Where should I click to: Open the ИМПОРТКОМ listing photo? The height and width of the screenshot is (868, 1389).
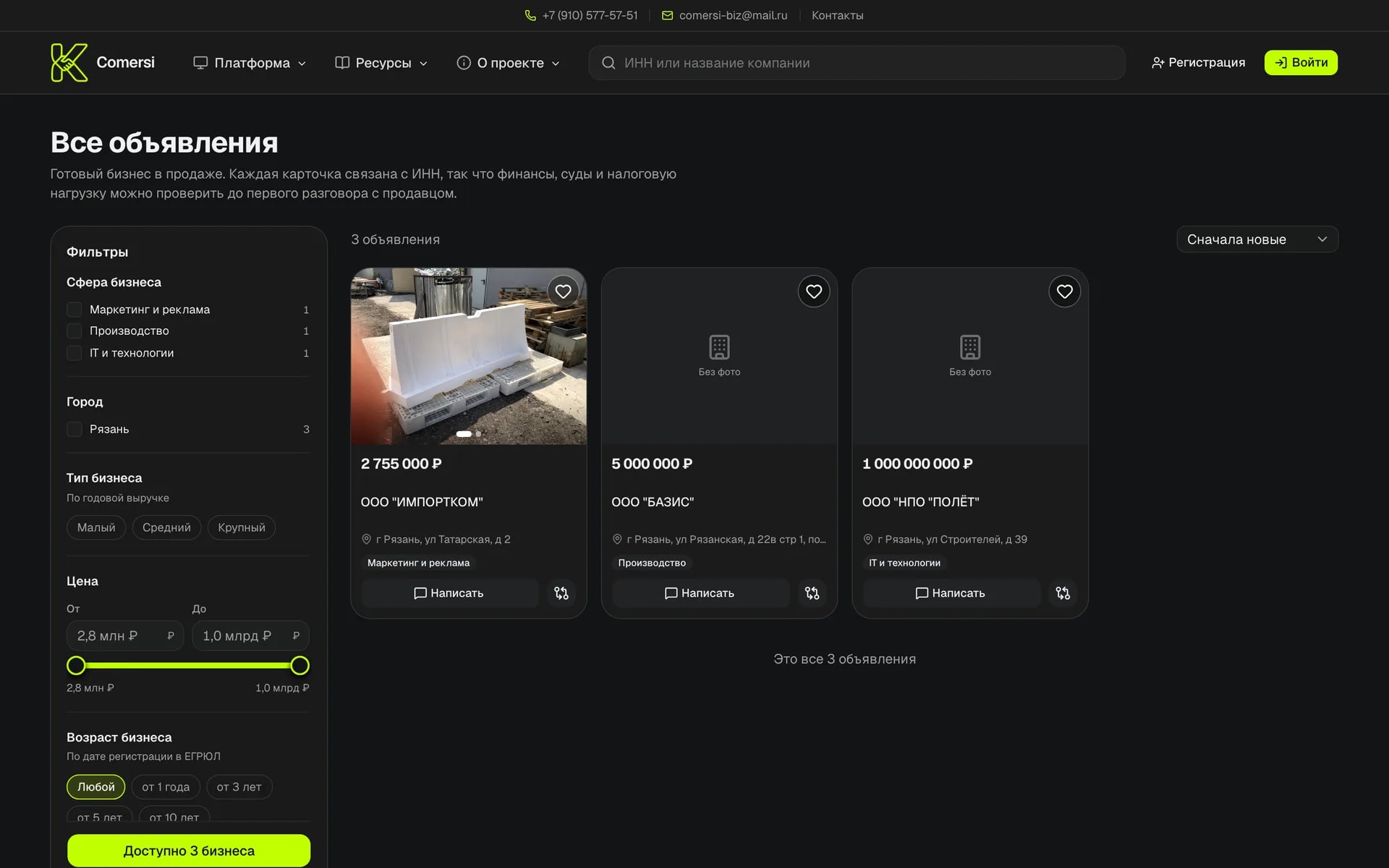[469, 356]
